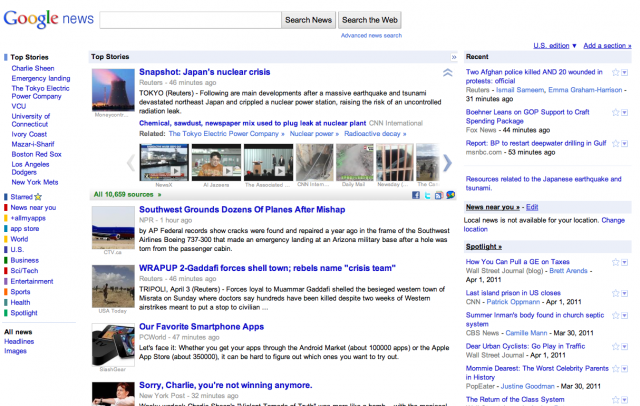Viewport: 640px width, 406px height.
Task: Open Radioactive decay related topic
Action: (x=375, y=134)
